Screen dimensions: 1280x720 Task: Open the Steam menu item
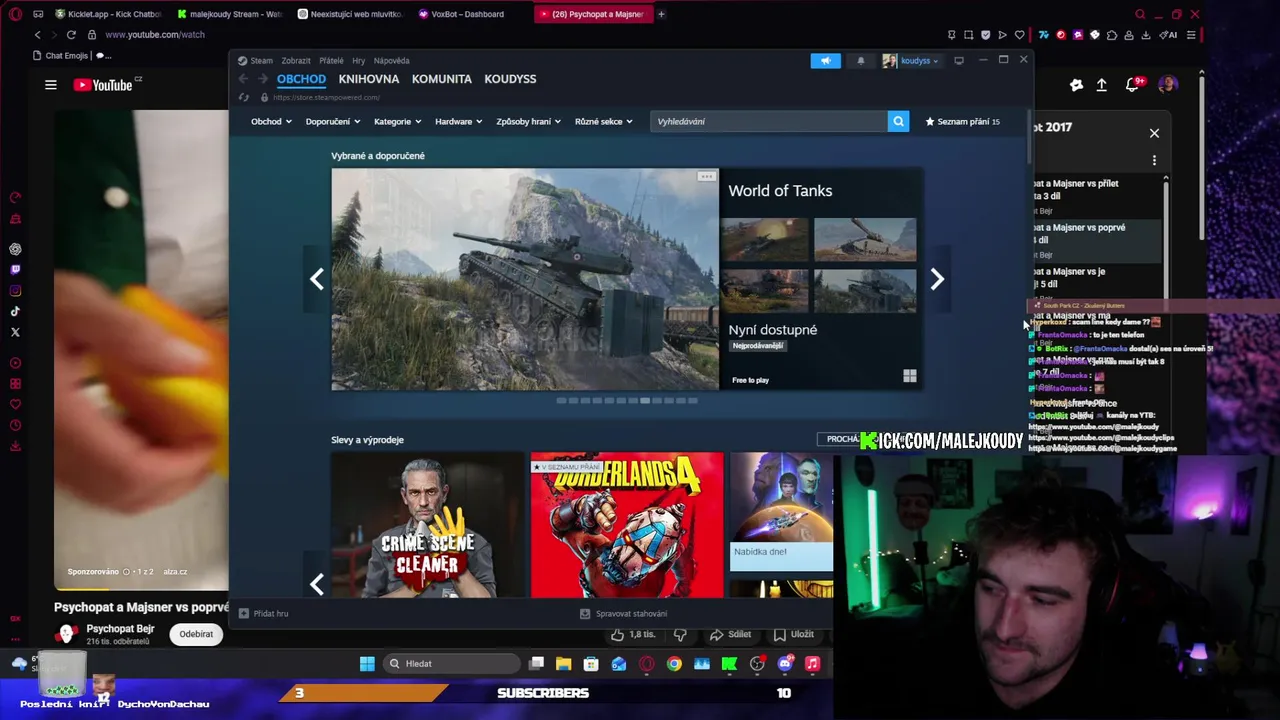point(255,61)
